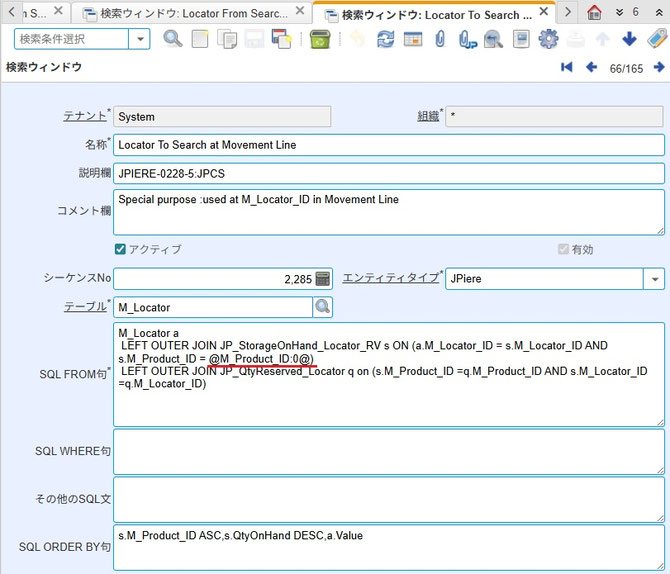Go to detail record with down arrow

pos(629,39)
